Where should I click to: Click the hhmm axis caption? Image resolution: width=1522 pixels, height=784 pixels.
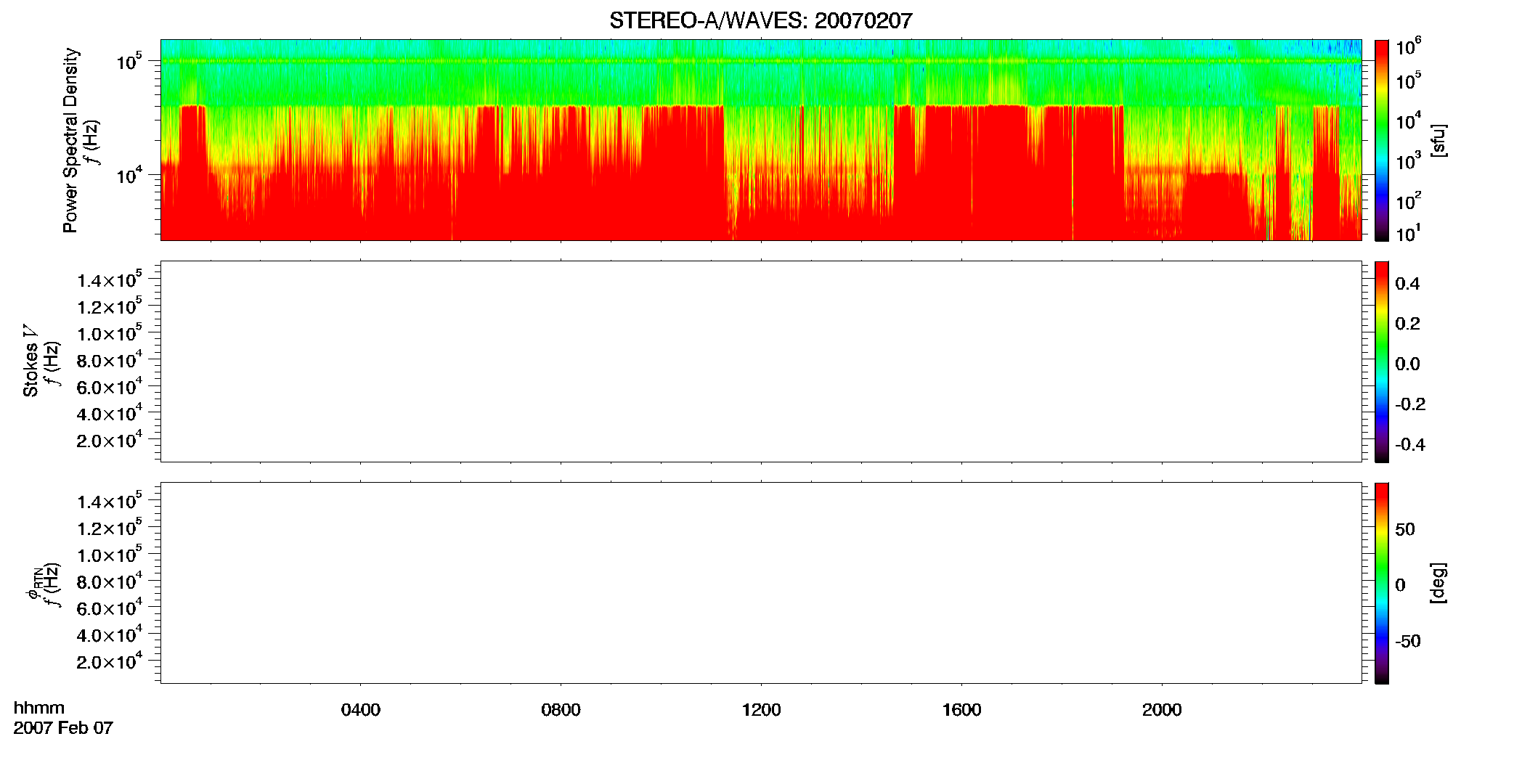pos(39,709)
